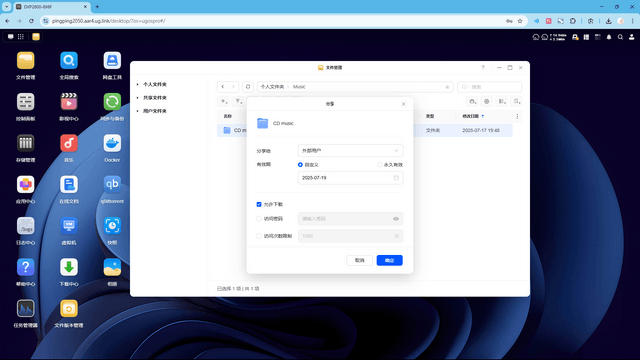Open the 文件管理 desktop app icon
Viewport: 640px width, 360px height.
[25, 61]
